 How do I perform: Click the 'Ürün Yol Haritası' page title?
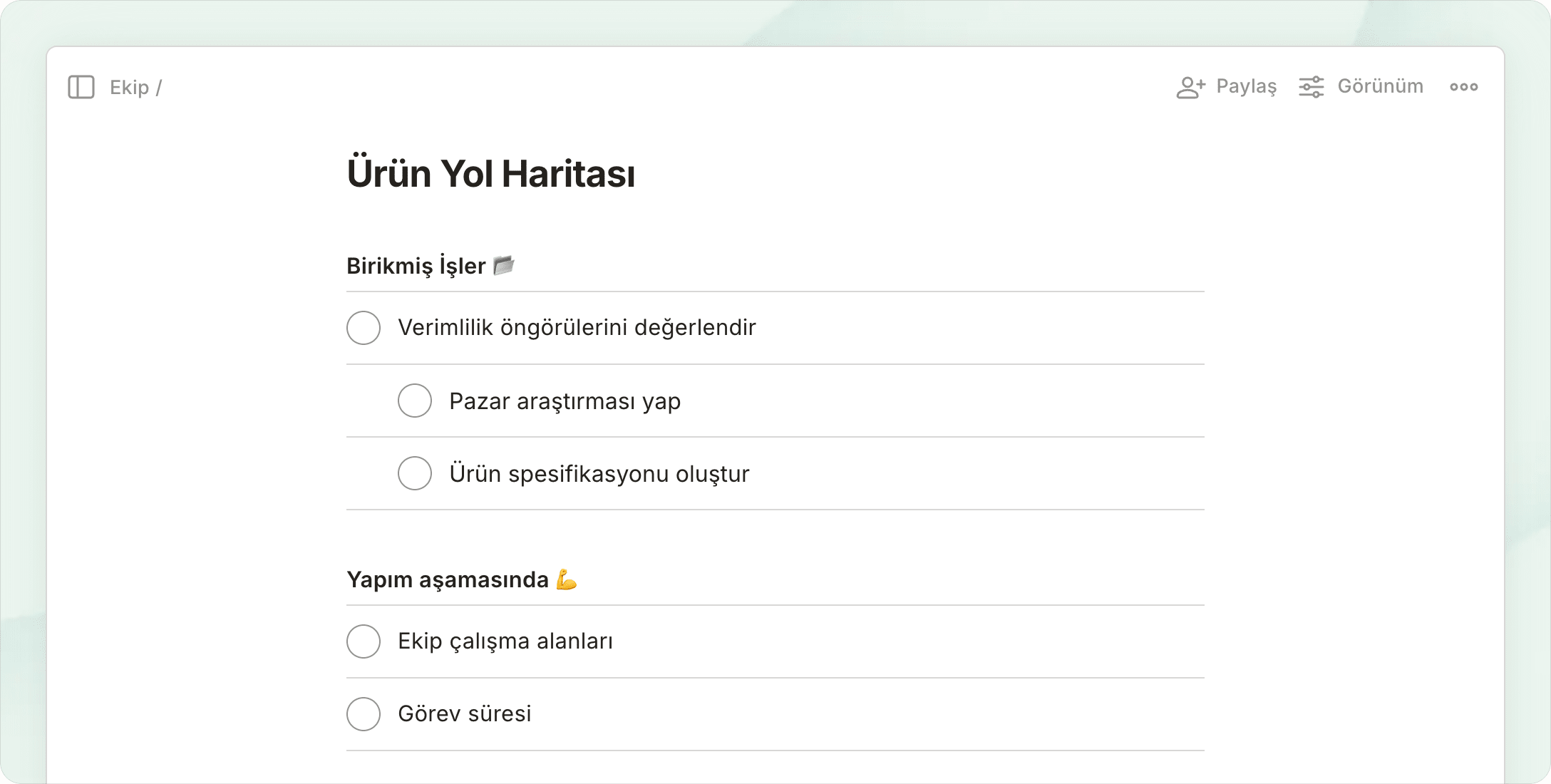coord(490,174)
